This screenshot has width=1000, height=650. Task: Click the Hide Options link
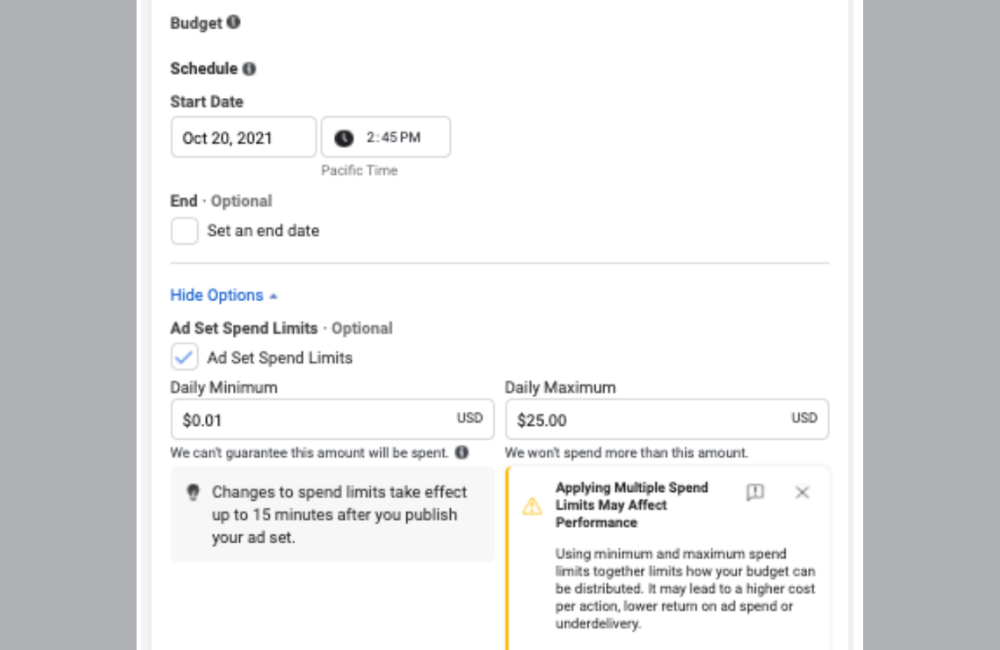(217, 295)
